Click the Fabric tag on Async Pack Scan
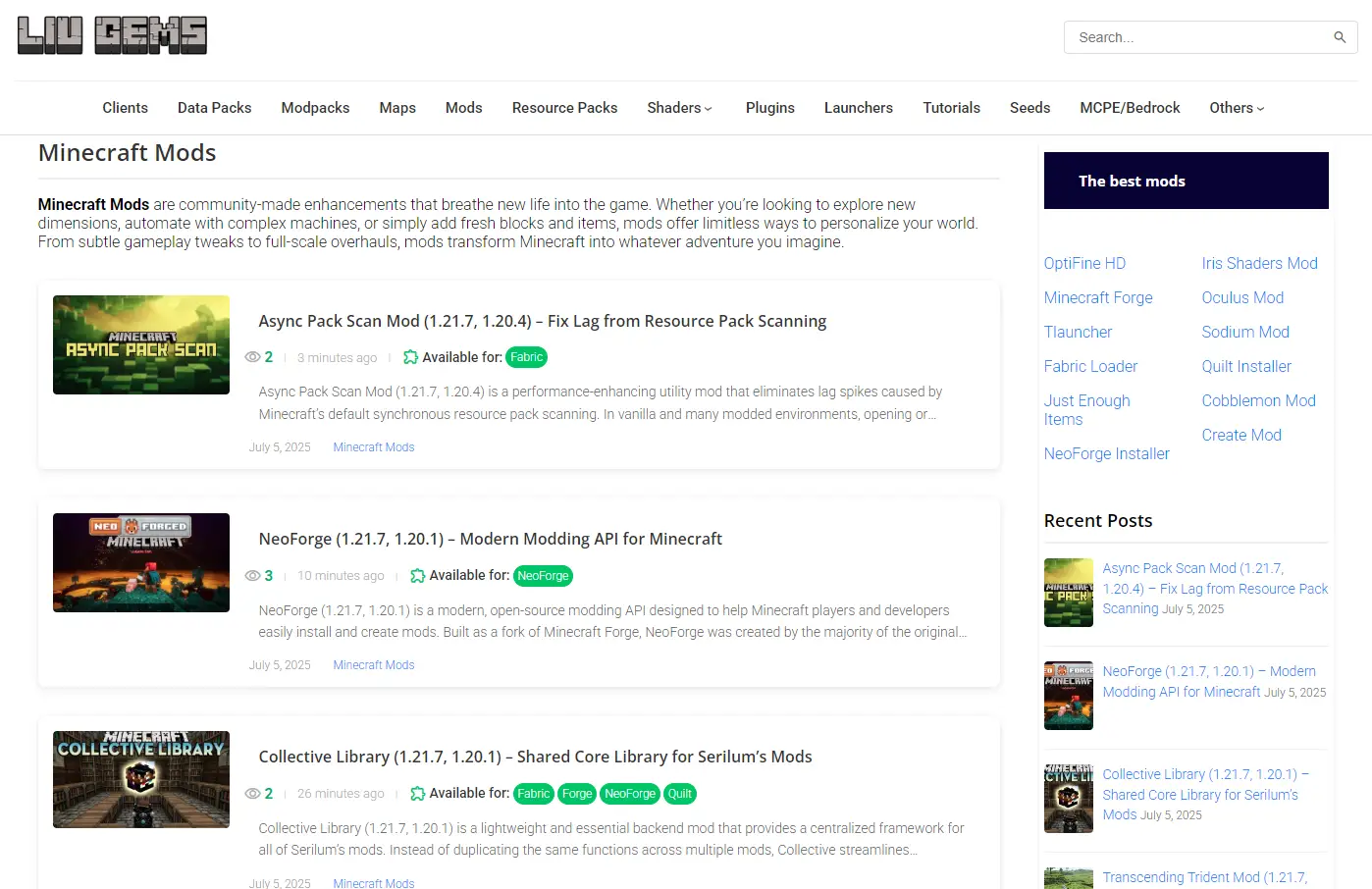Viewport: 1372px width, 889px height. pyautogui.click(x=527, y=357)
